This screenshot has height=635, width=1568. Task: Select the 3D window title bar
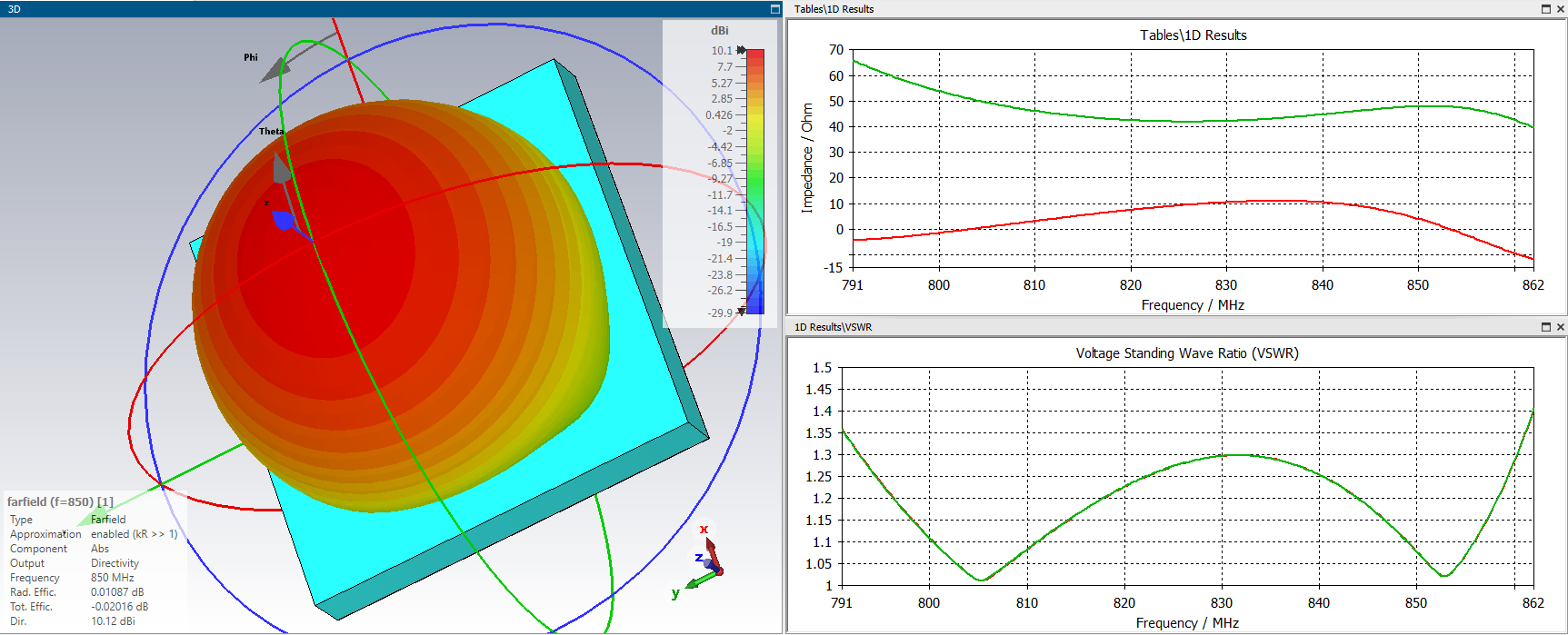[x=391, y=8]
